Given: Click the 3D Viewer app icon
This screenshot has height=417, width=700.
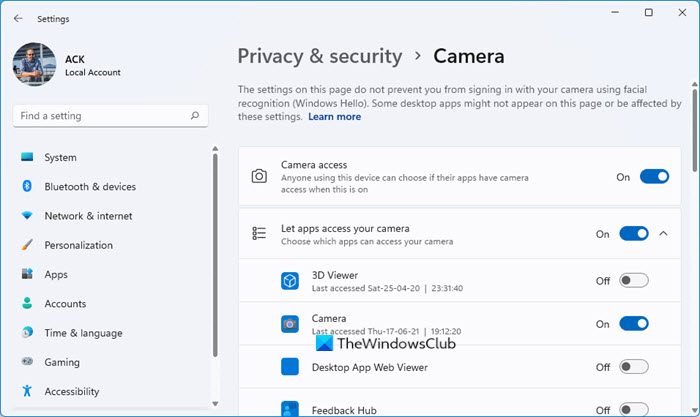Looking at the screenshot, I should tap(289, 281).
